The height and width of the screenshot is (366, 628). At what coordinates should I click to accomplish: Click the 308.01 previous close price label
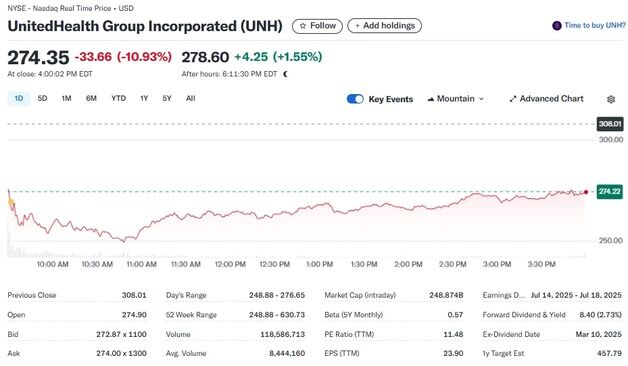[x=610, y=124]
